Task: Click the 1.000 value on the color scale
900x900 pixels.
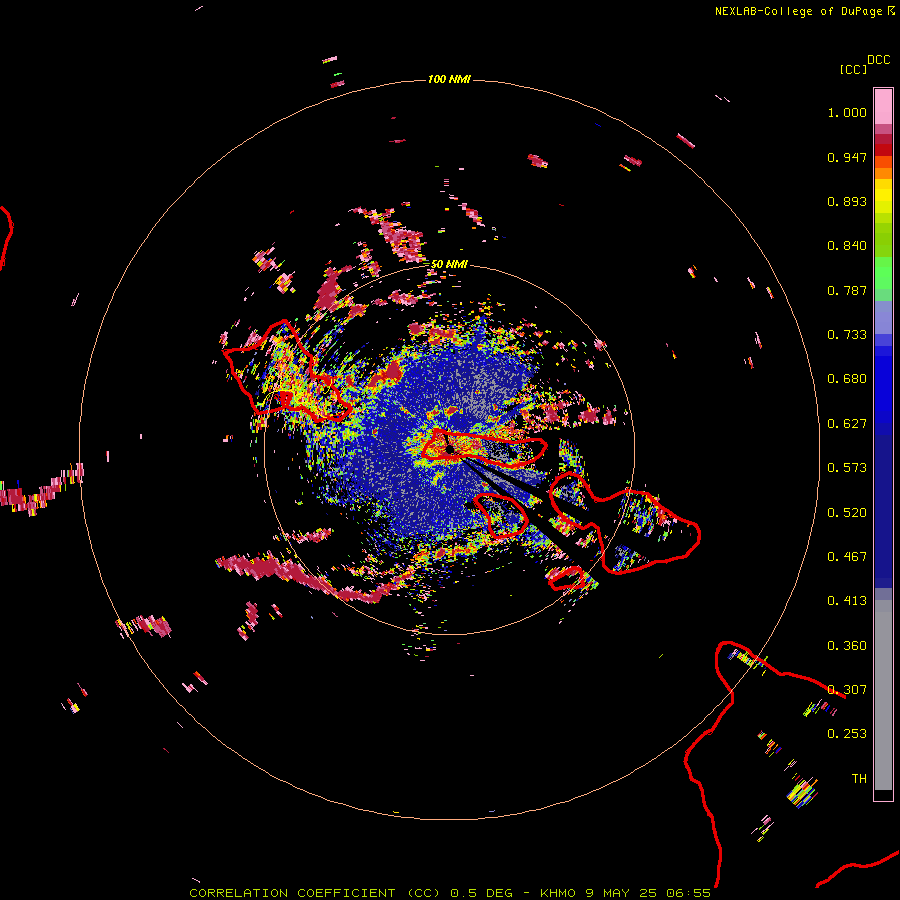Action: click(x=847, y=112)
